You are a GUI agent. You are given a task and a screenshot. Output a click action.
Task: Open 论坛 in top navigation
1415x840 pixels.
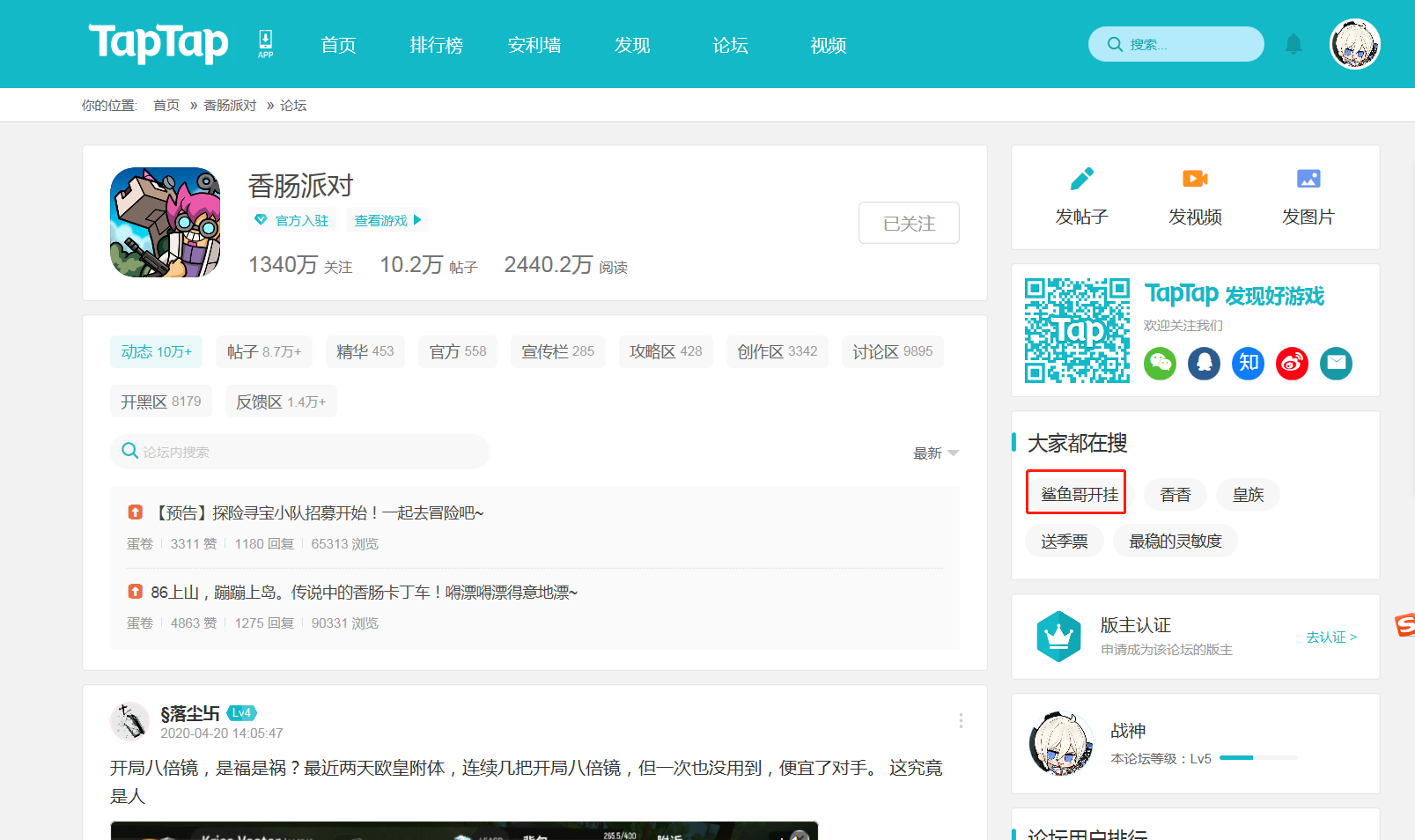coord(730,45)
